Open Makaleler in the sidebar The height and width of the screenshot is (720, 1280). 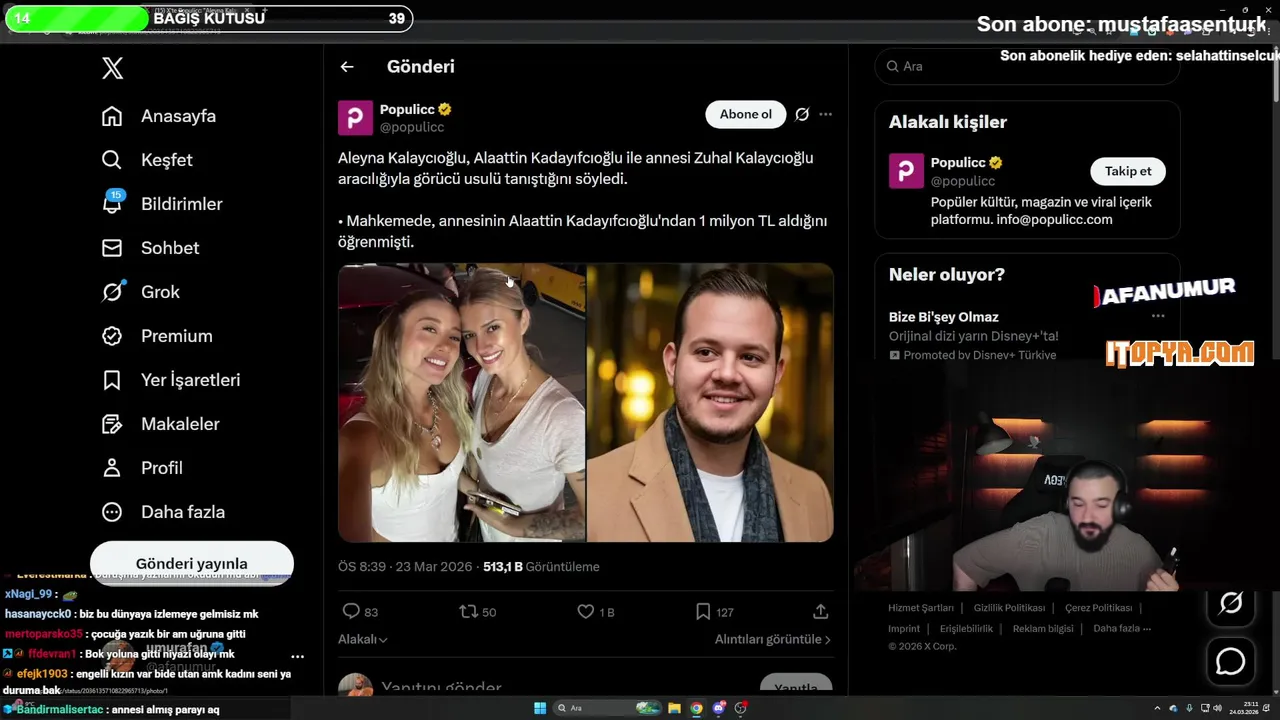[x=160, y=424]
